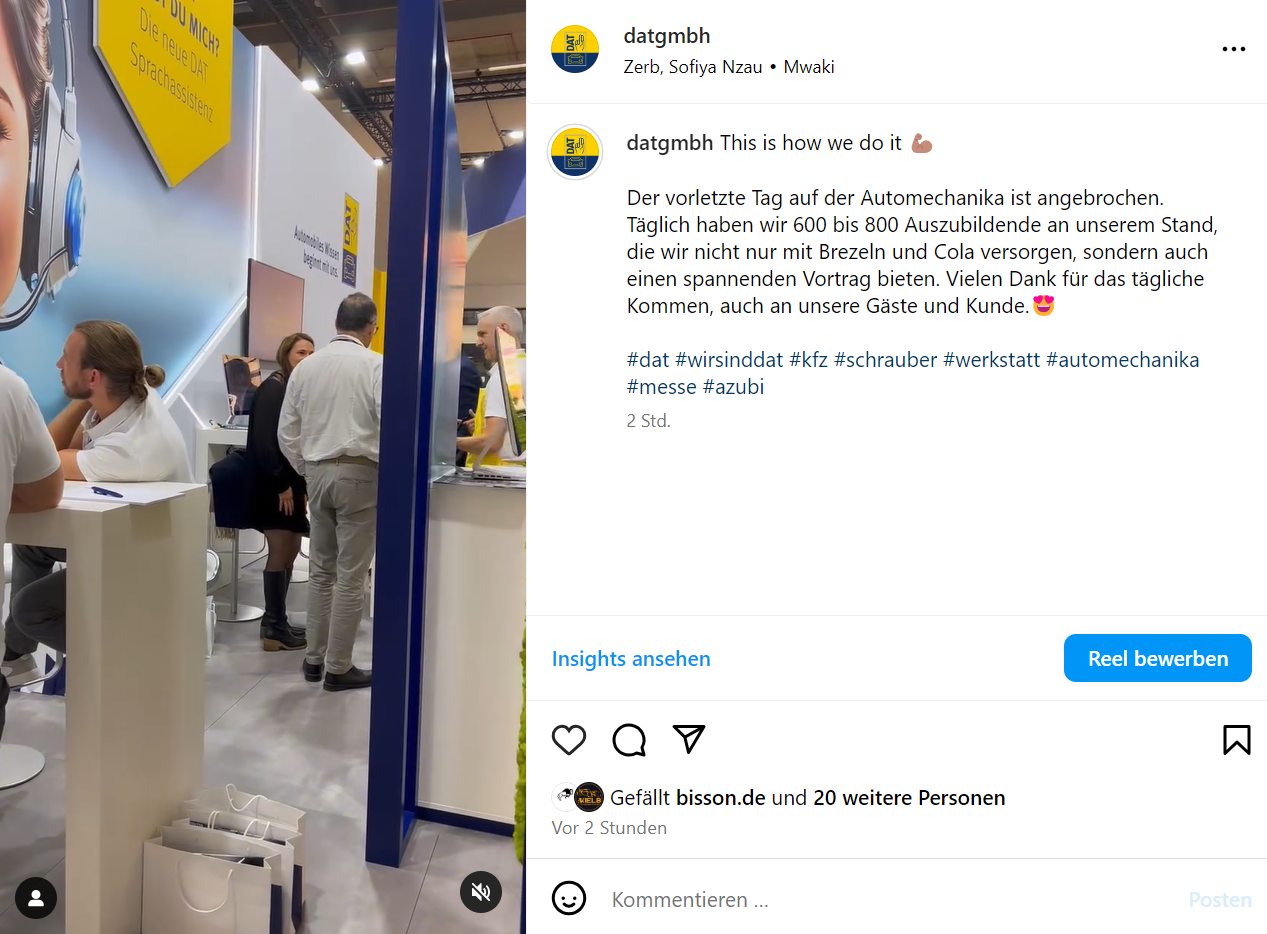Screen dimensions: 1267x934
Task: Share the reel with paper plane icon
Action: (x=689, y=739)
